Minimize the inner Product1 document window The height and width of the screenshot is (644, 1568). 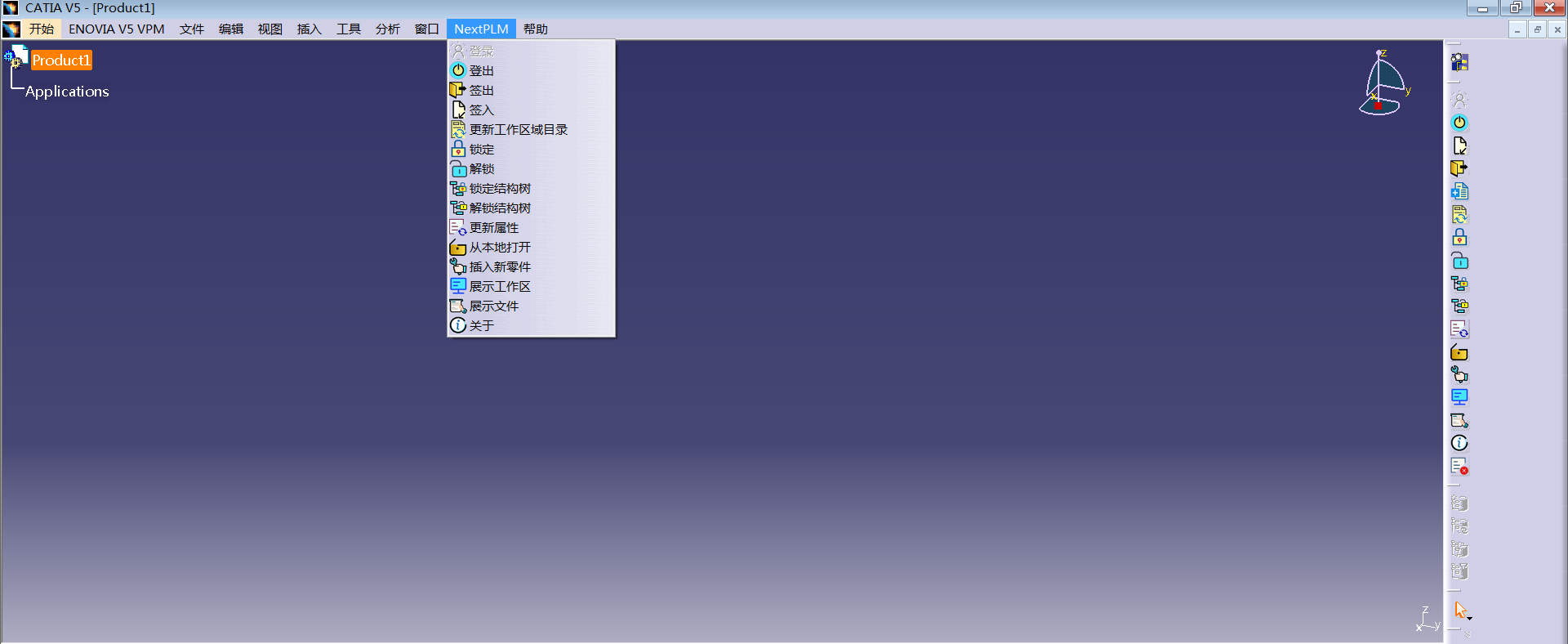(1517, 29)
